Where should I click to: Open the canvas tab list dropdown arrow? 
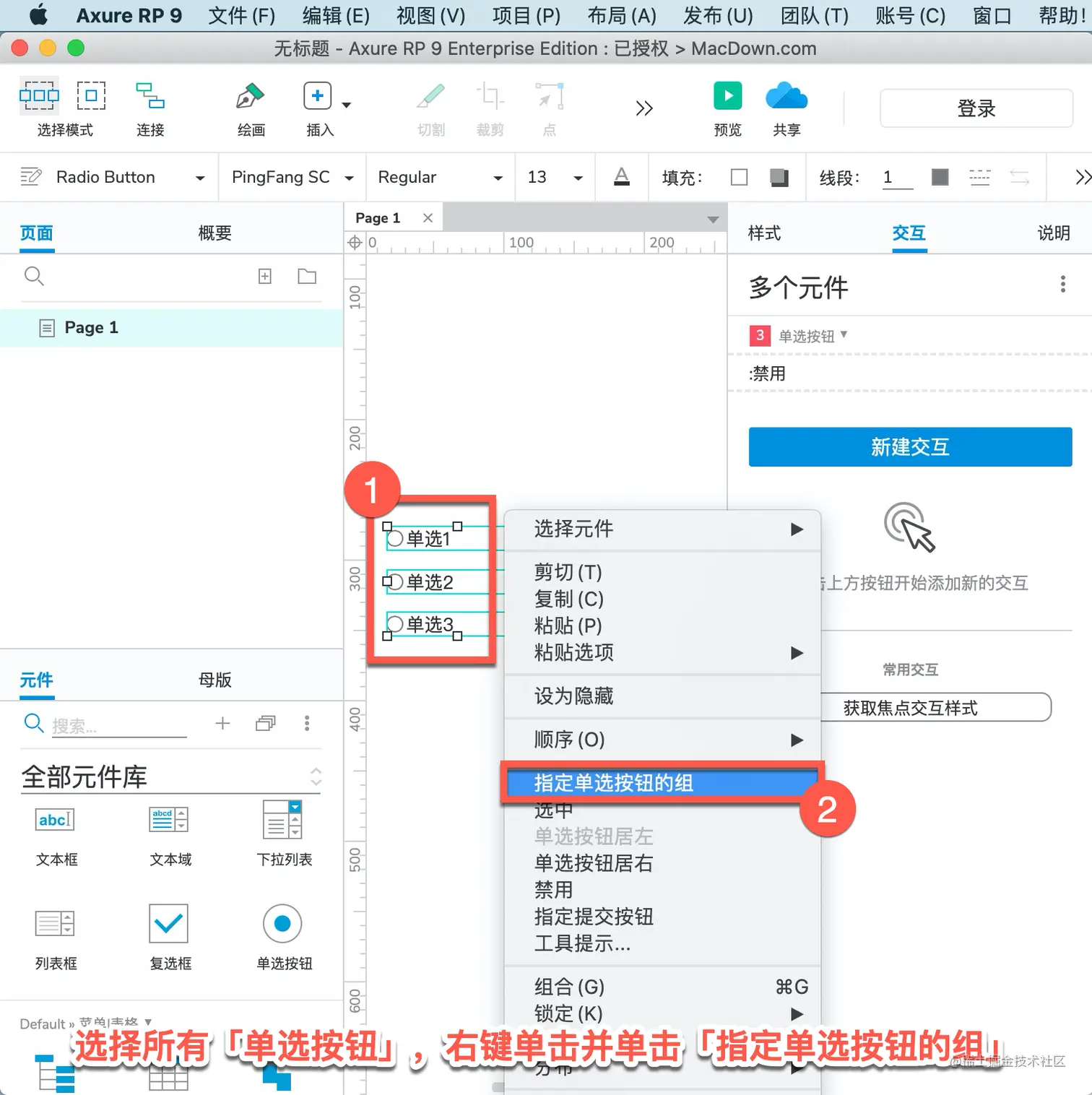pyautogui.click(x=713, y=219)
